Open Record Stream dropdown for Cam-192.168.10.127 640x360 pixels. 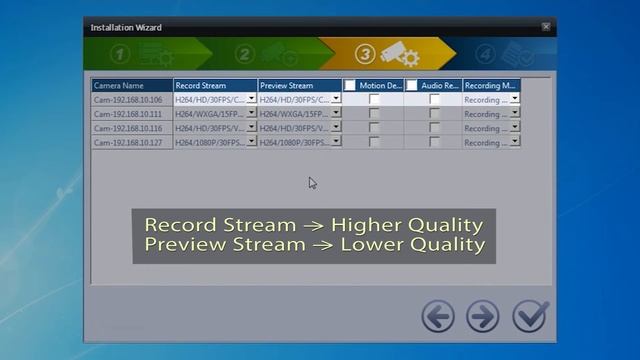251,141
